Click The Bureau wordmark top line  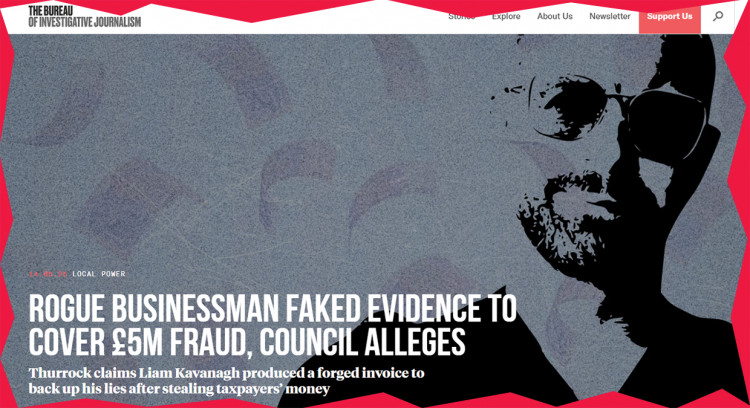(51, 11)
